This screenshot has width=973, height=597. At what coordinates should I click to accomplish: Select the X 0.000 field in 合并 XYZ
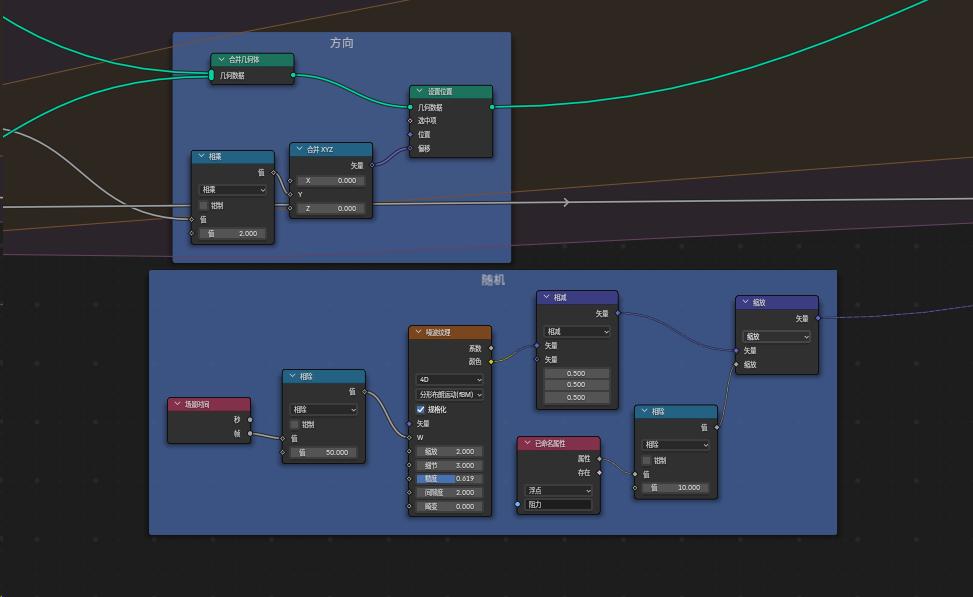[331, 181]
